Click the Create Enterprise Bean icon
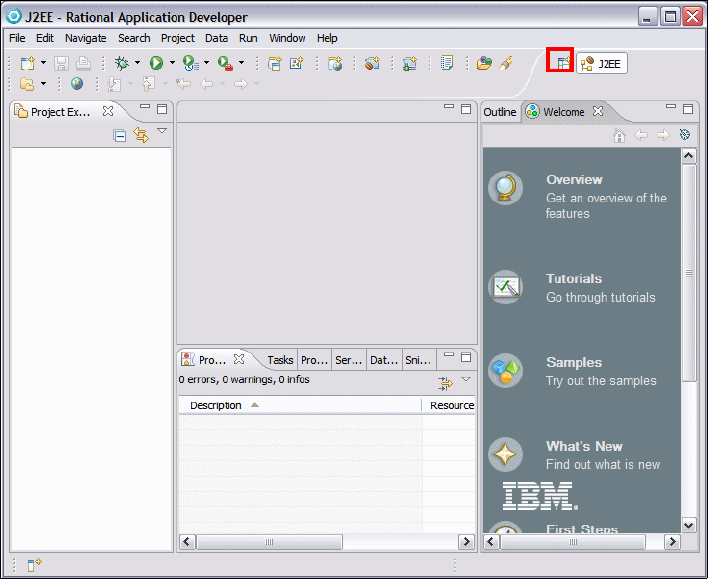This screenshot has height=579, width=708. pos(372,63)
